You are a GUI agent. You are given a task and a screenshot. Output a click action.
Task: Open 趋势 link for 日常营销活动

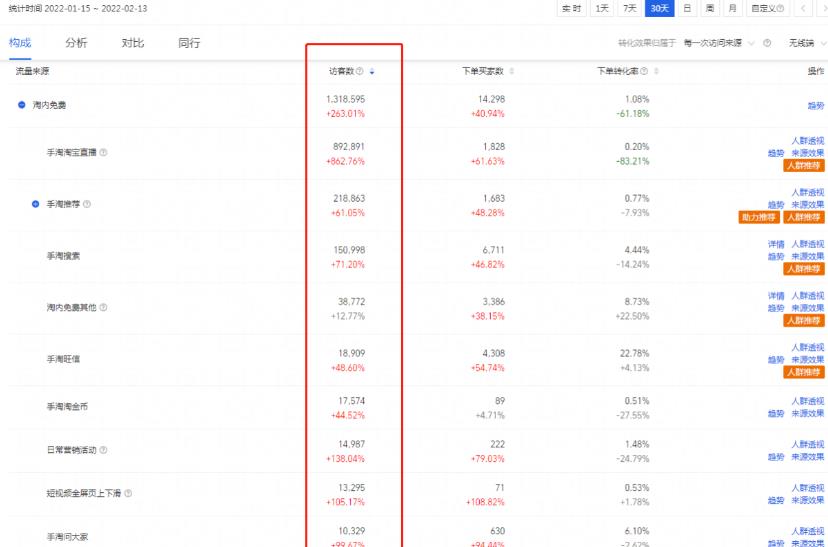[776, 457]
